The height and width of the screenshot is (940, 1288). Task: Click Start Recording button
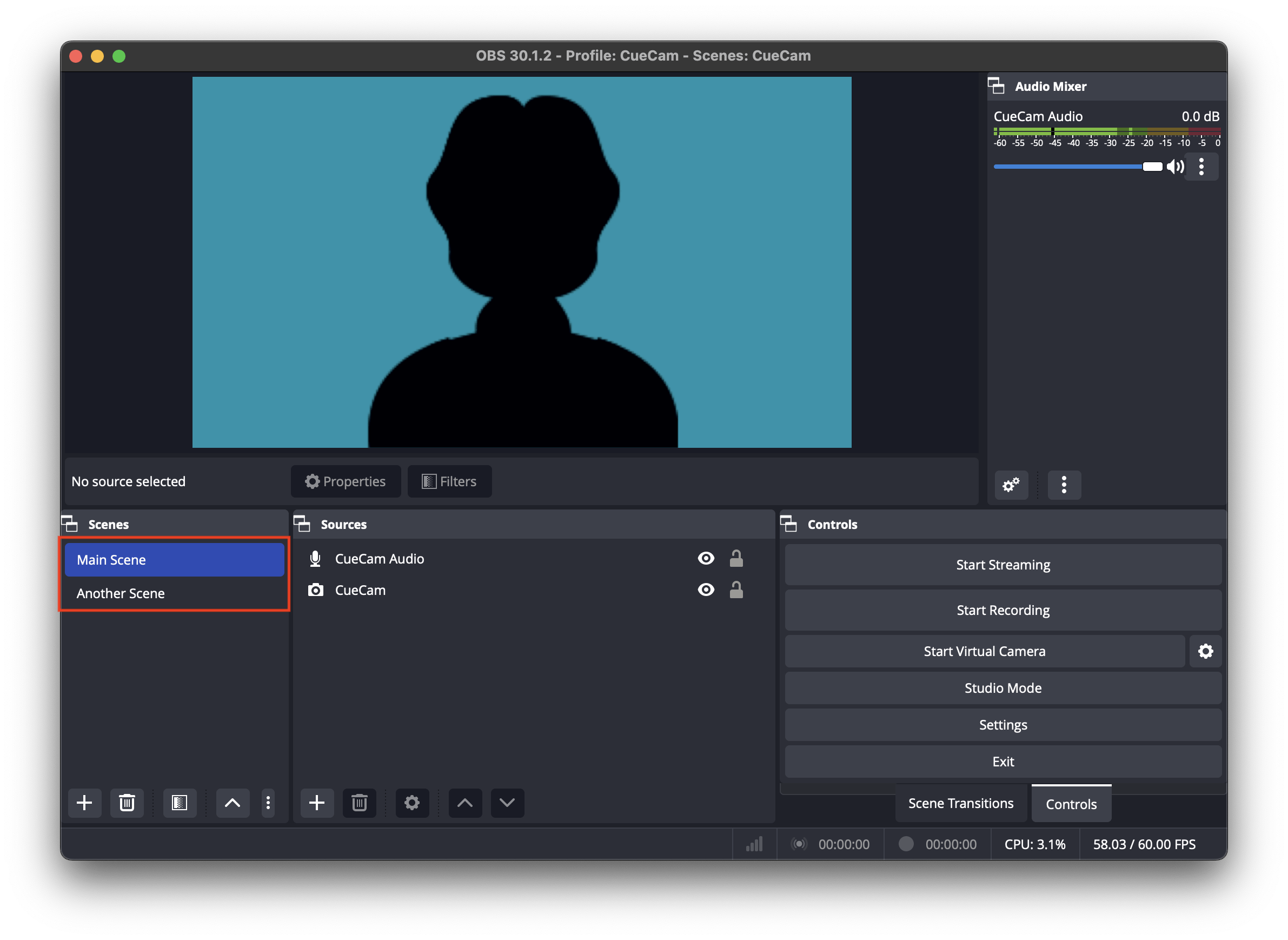pyautogui.click(x=1002, y=610)
